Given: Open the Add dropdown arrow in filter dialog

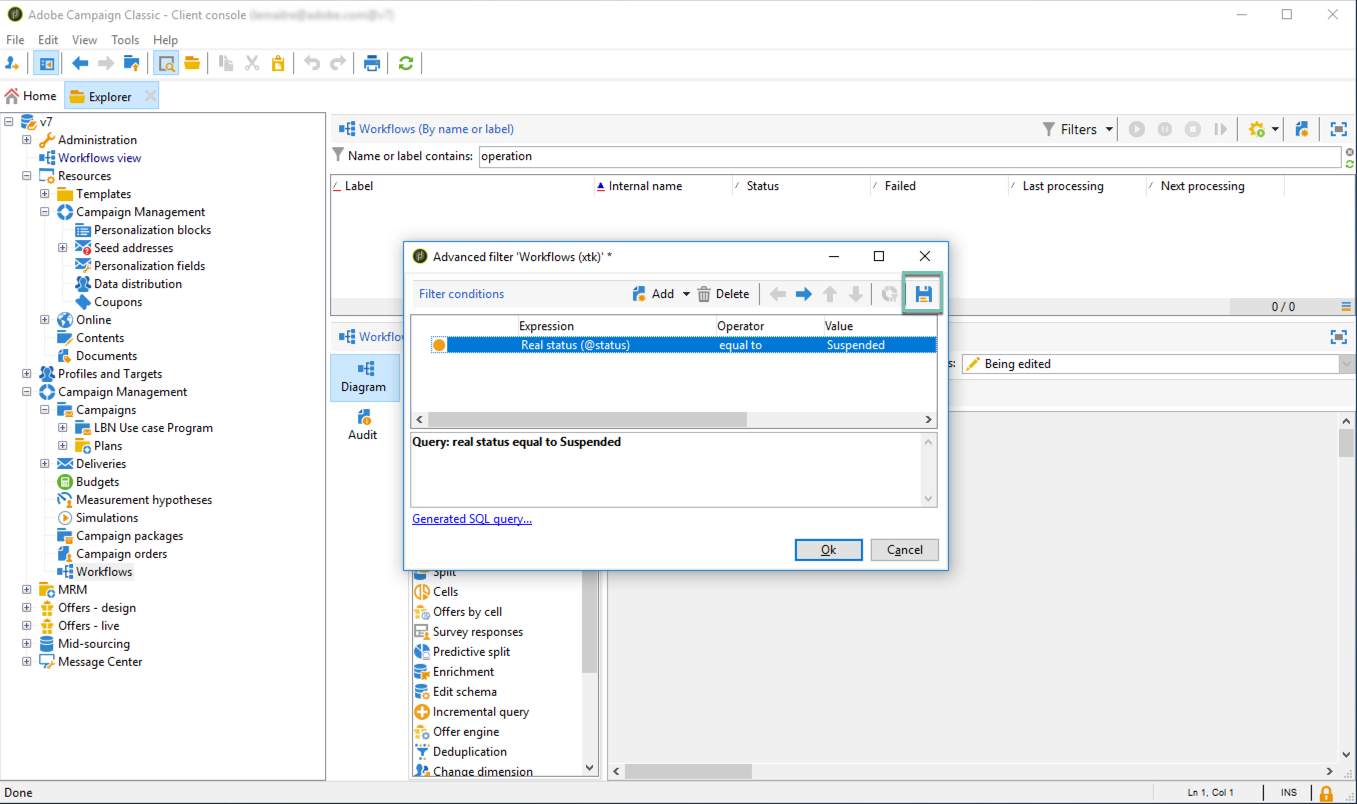Looking at the screenshot, I should pyautogui.click(x=686, y=294).
